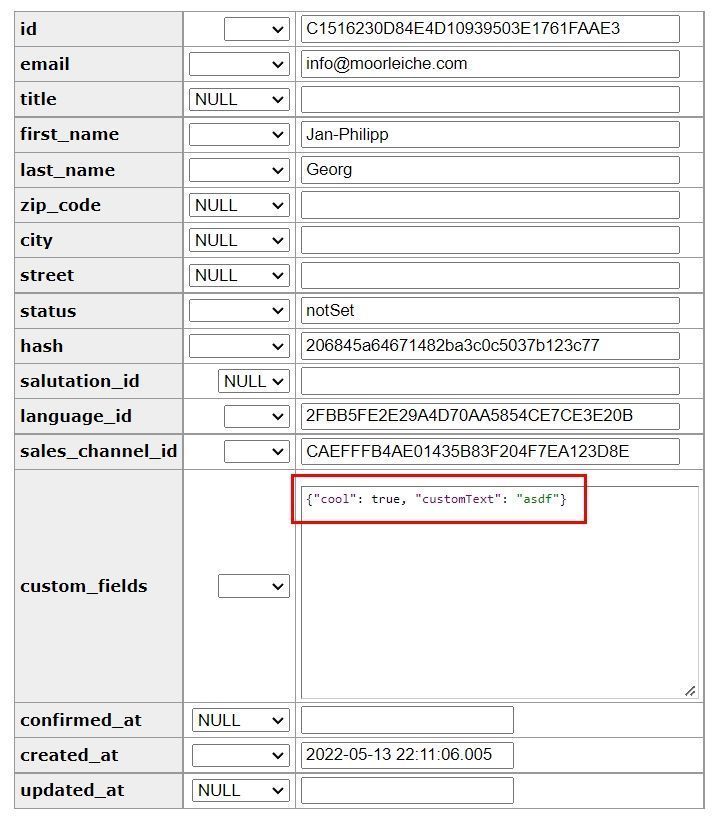This screenshot has height=818, width=715.
Task: Click the status field showing notSet
Action: pos(489,311)
